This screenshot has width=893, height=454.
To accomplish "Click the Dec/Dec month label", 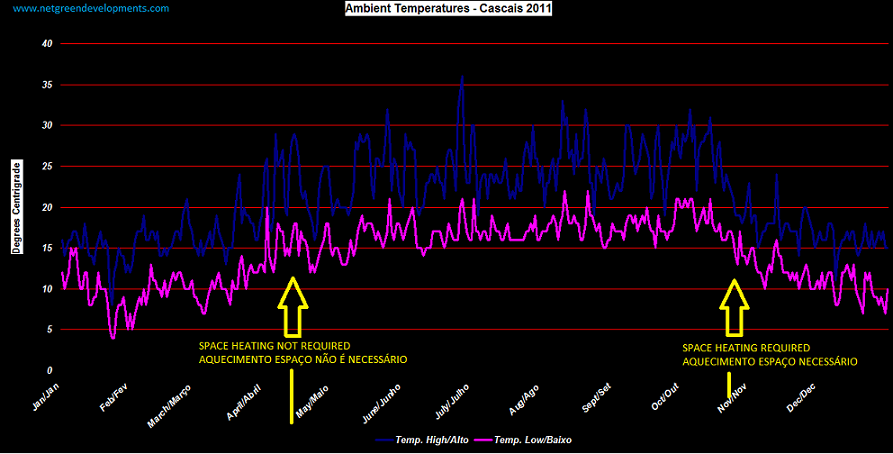I will [x=801, y=398].
